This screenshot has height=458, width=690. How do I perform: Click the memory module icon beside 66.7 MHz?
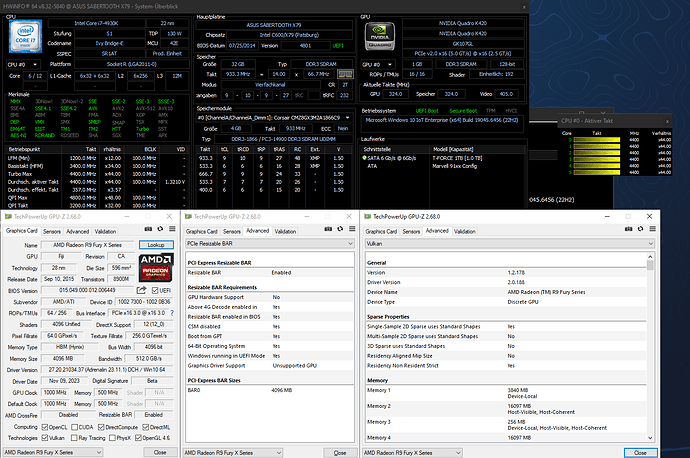click(x=345, y=74)
